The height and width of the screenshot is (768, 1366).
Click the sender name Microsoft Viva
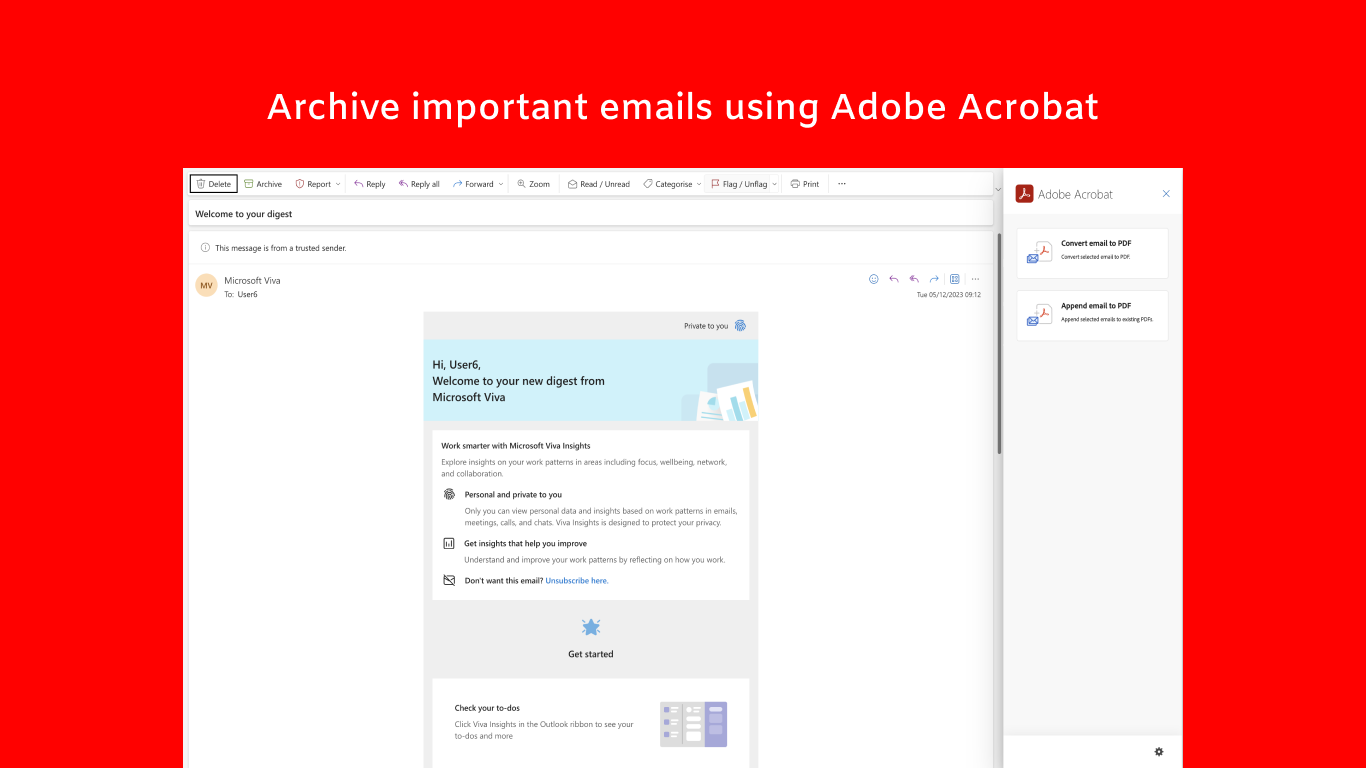[252, 281]
